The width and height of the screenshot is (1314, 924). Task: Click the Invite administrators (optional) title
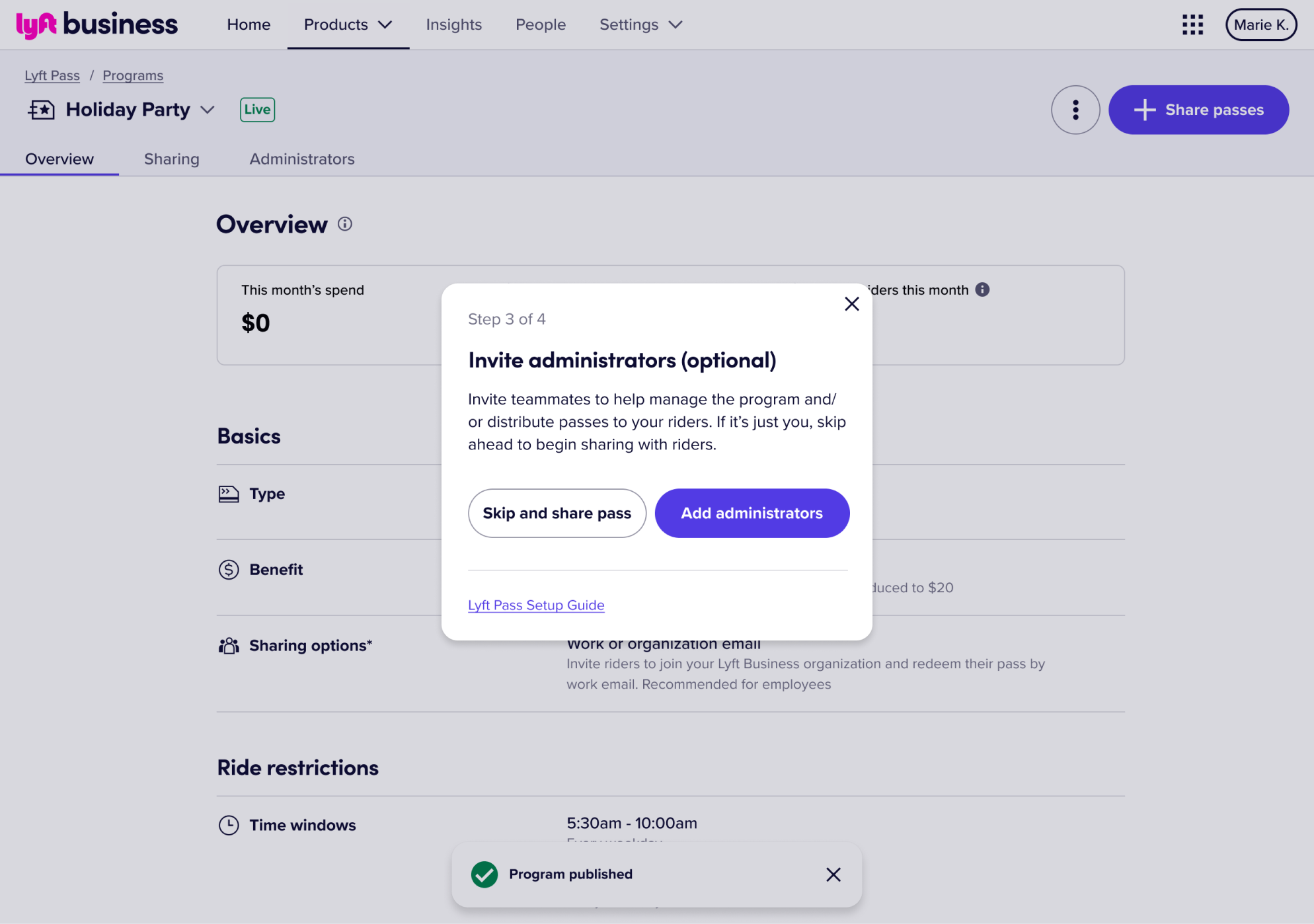pyautogui.click(x=622, y=360)
